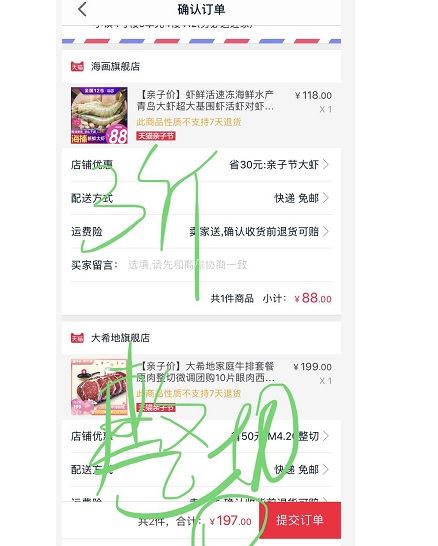Open the steak product thumbnail

(99, 387)
